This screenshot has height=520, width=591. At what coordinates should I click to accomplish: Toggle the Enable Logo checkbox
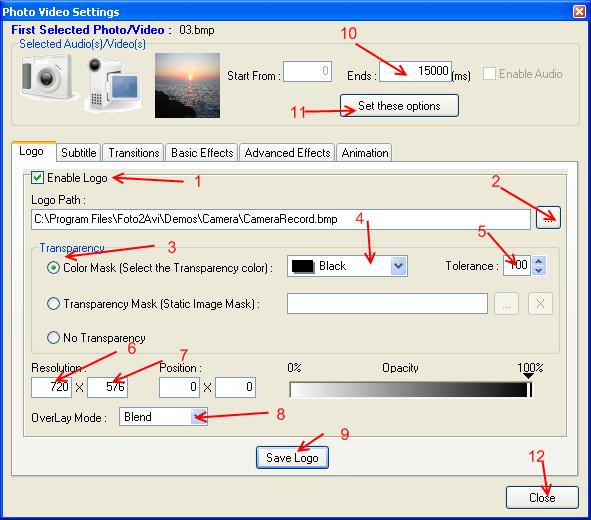(37, 177)
